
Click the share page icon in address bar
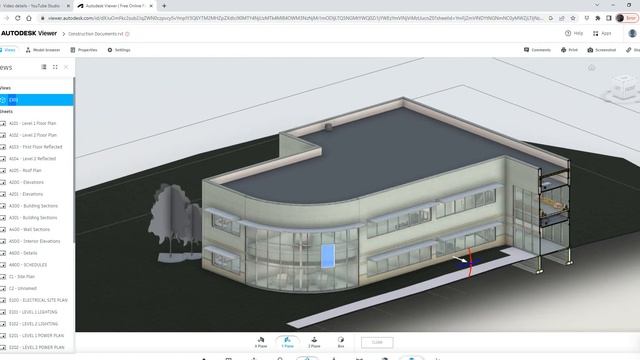pos(562,18)
